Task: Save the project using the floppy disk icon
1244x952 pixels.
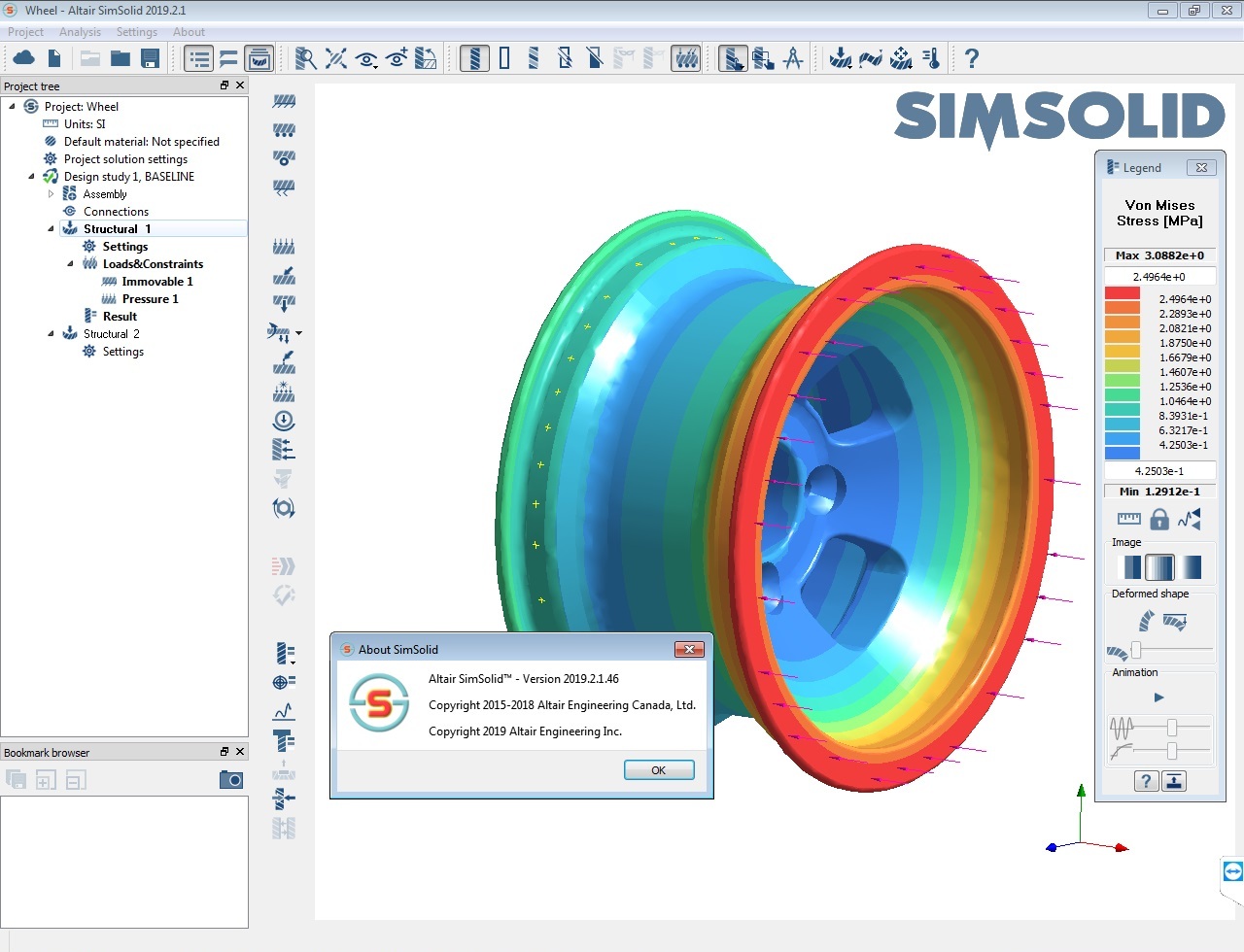Action: (x=151, y=59)
